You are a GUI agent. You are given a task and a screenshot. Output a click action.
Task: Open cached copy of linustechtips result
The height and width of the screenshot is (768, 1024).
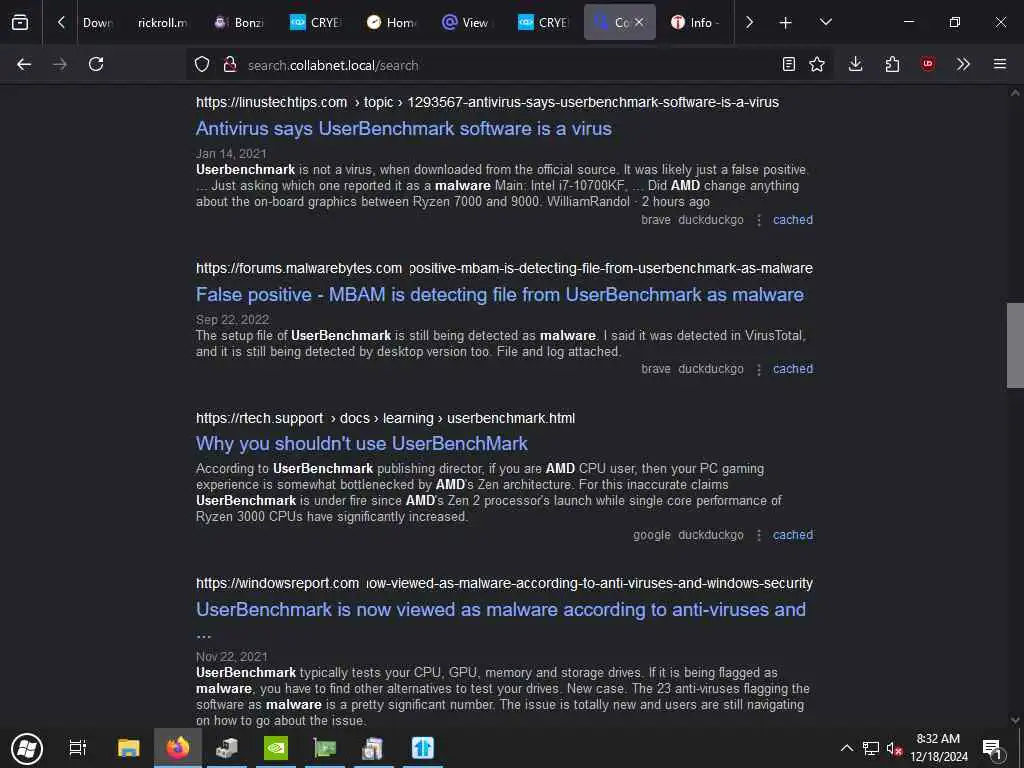tap(793, 220)
